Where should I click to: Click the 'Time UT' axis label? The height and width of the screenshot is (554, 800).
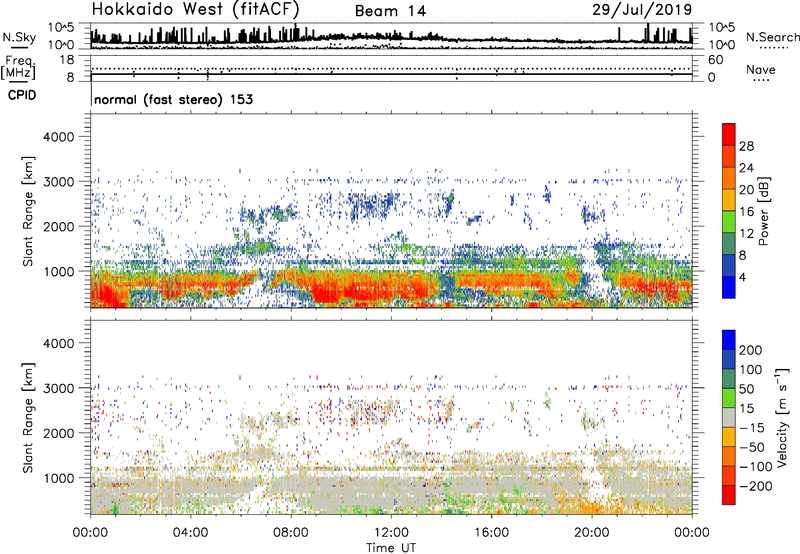click(x=391, y=548)
